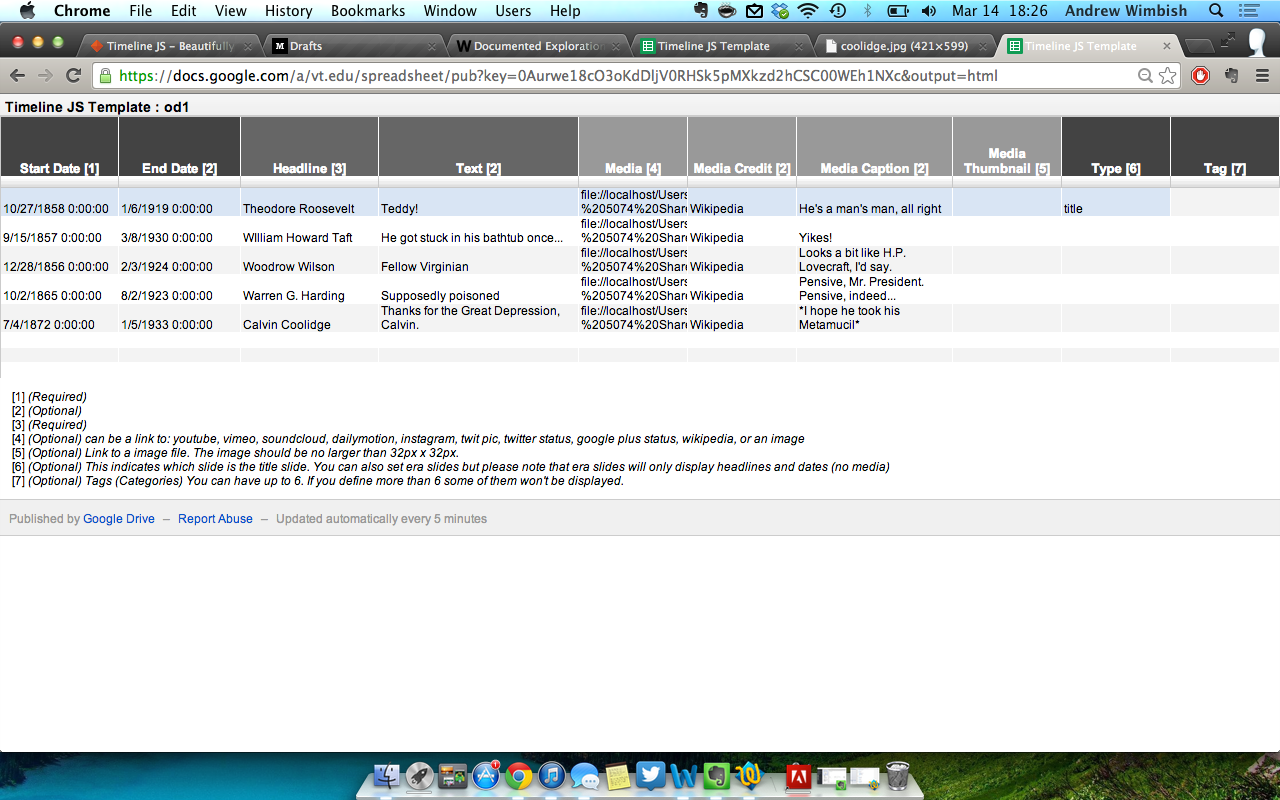This screenshot has height=800, width=1280.
Task: Open iTunes from the dock
Action: pos(551,775)
